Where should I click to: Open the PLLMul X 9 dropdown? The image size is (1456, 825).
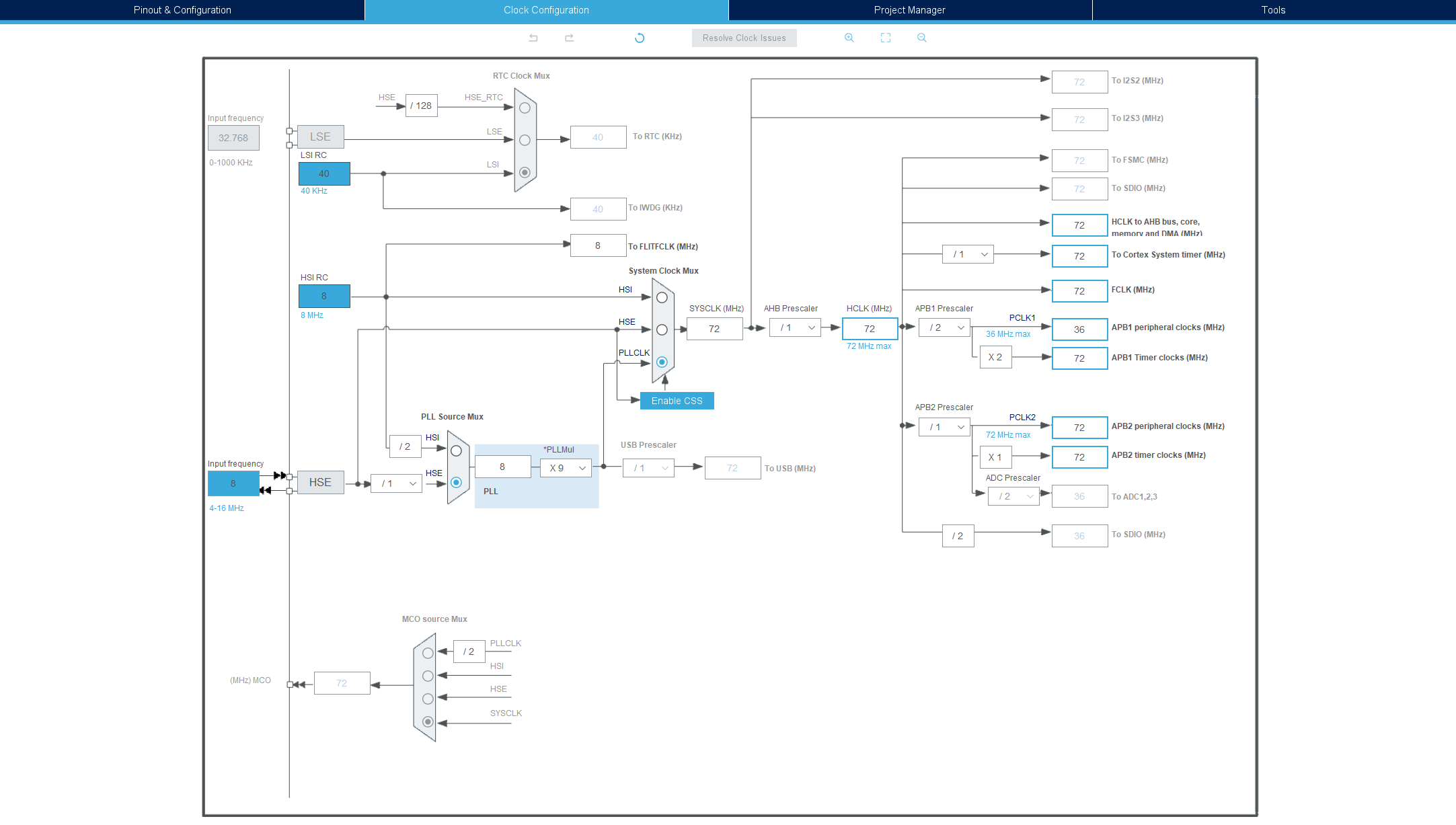[x=566, y=468]
